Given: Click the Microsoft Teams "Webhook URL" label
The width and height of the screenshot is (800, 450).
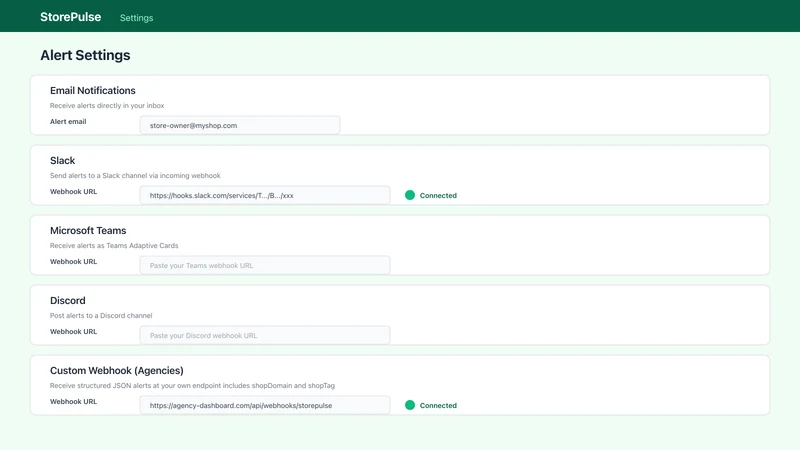Looking at the screenshot, I should click(x=73, y=261).
